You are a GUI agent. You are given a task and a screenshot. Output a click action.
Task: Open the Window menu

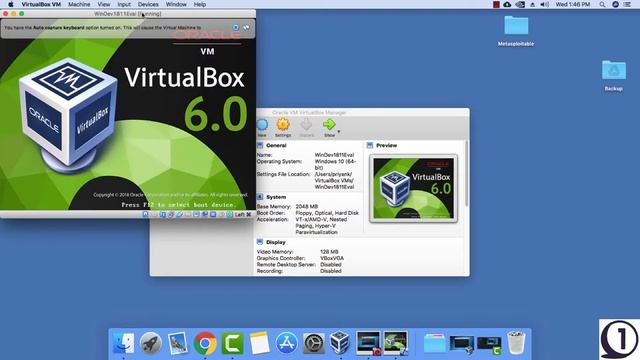(176, 4)
